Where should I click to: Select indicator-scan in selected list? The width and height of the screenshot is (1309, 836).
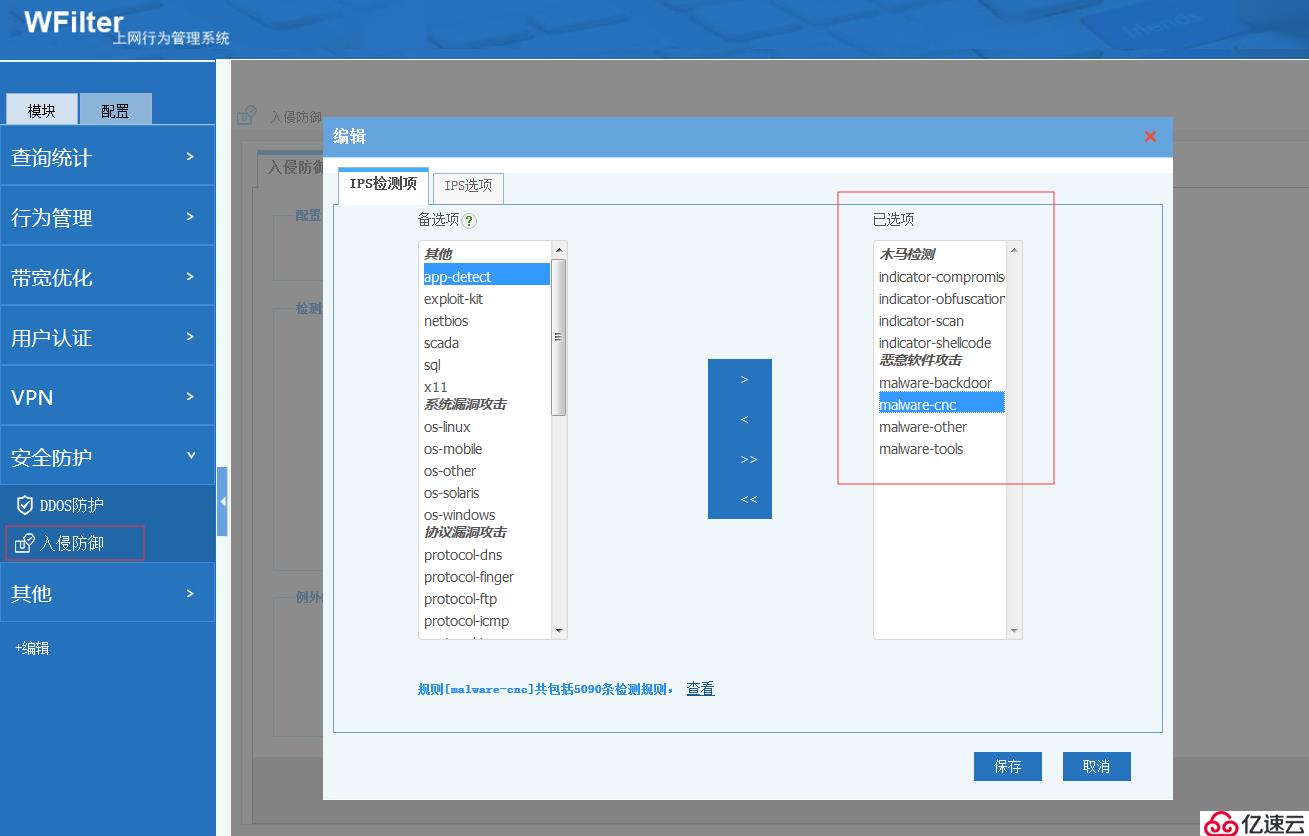coord(941,321)
